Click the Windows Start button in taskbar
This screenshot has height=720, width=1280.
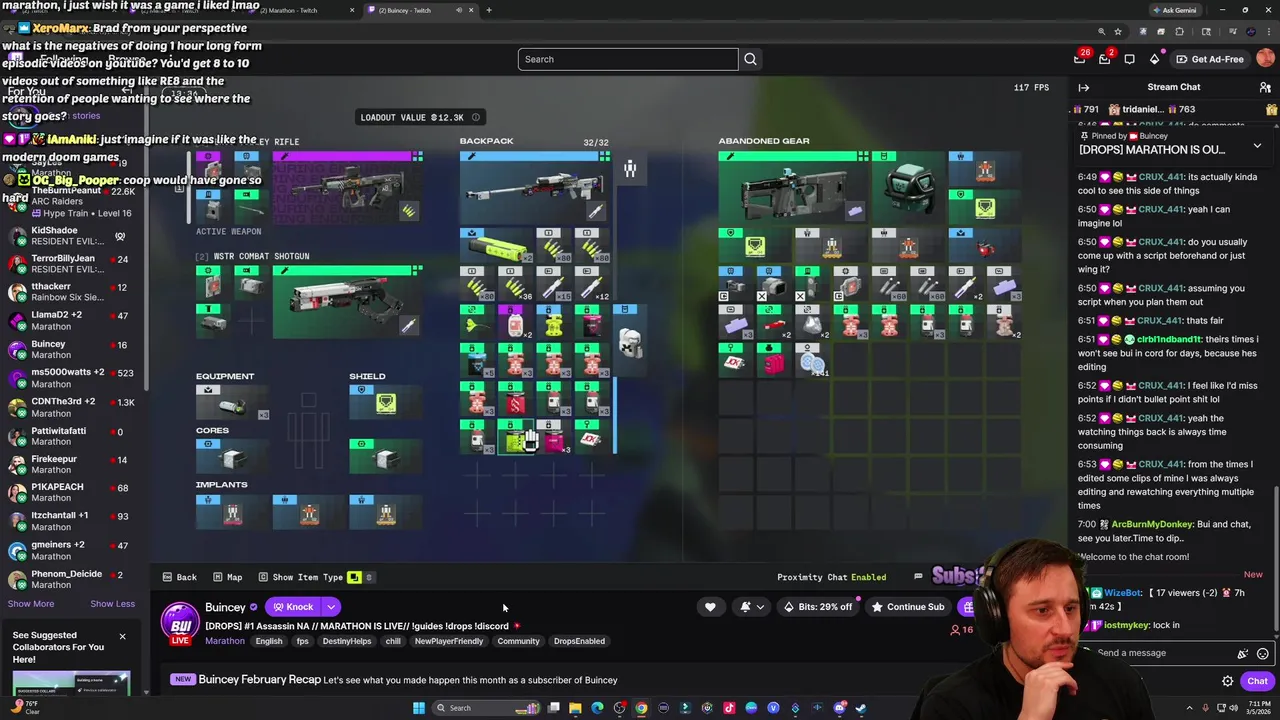(419, 708)
